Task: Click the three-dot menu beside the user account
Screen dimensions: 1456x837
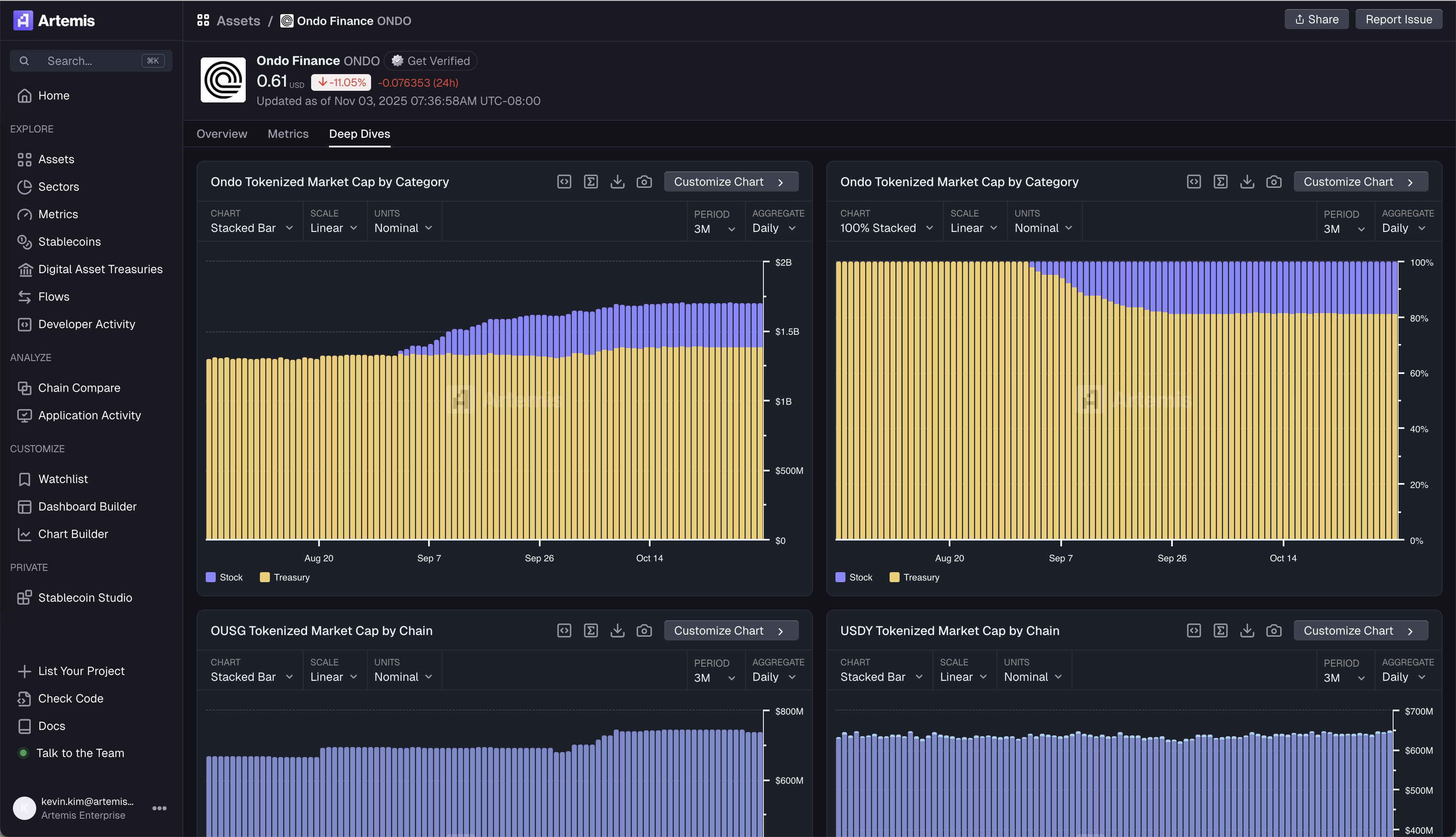Action: pos(159,808)
